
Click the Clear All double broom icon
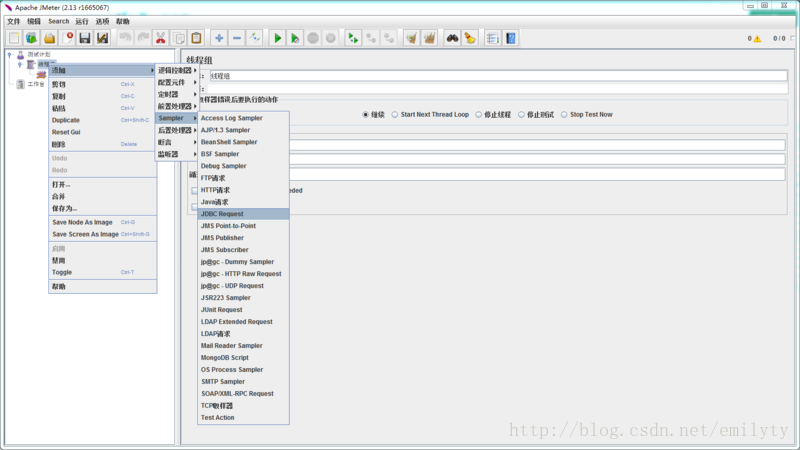pos(429,38)
